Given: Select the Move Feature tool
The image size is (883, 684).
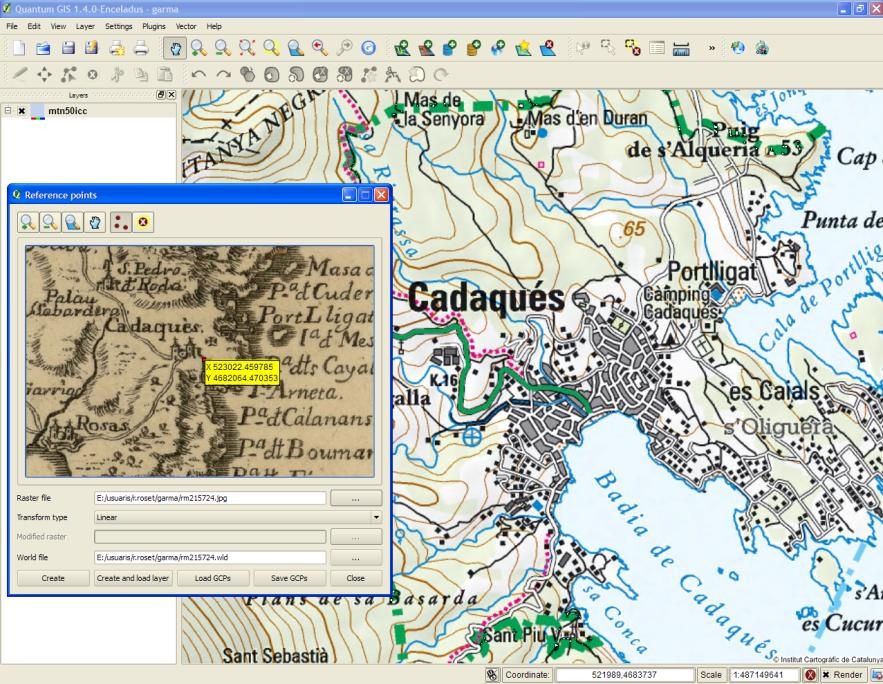Looking at the screenshot, I should click(44, 74).
